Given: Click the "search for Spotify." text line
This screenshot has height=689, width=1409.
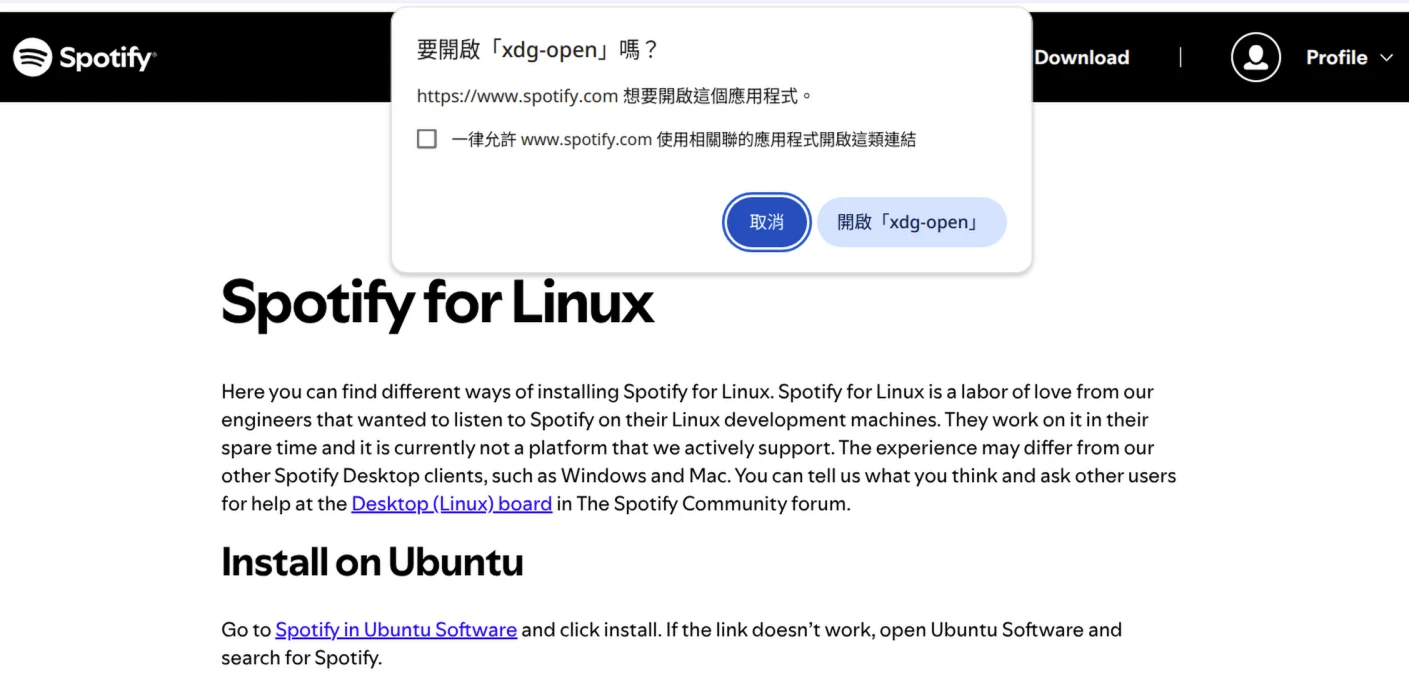Looking at the screenshot, I should pos(301,658).
